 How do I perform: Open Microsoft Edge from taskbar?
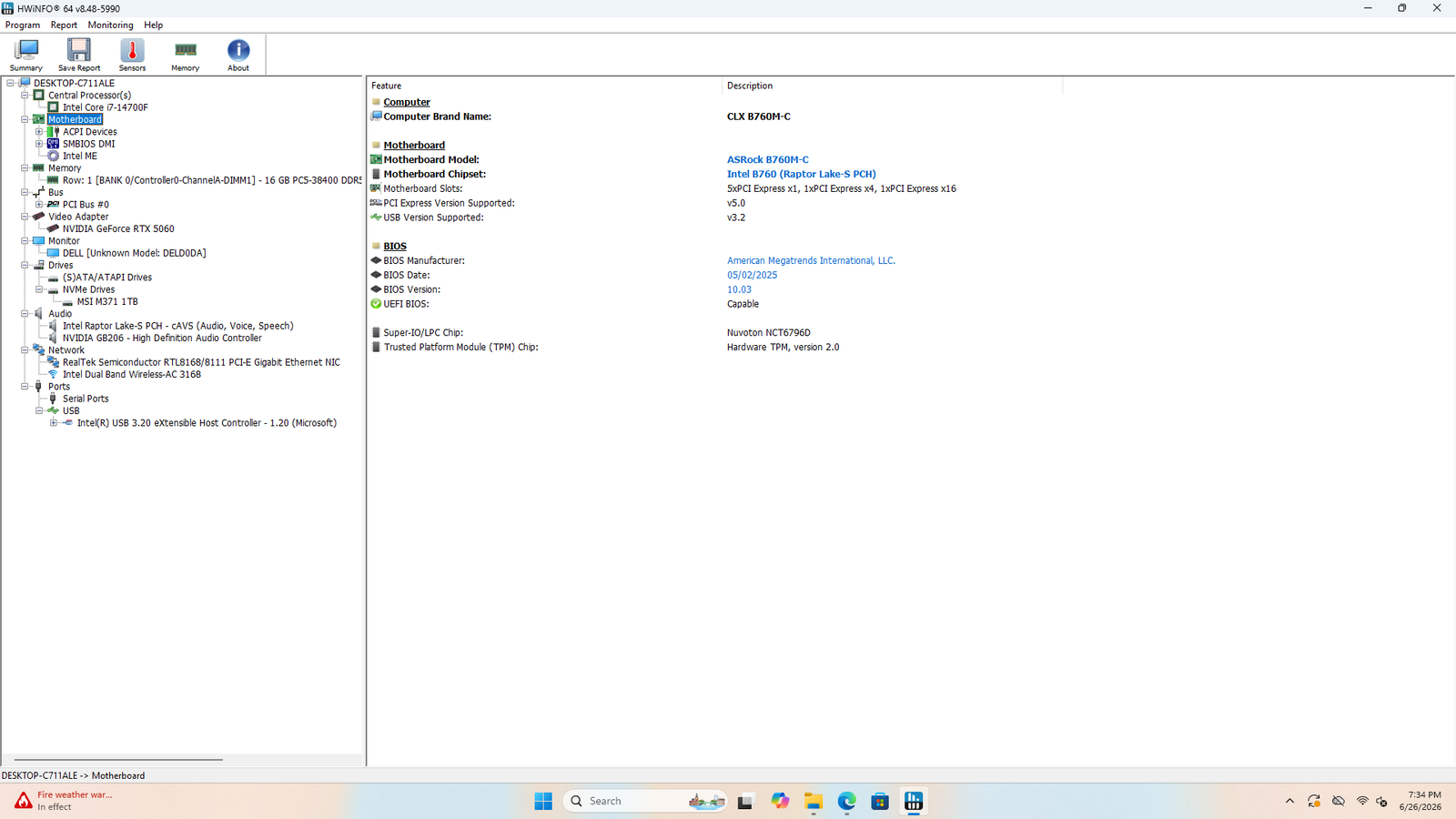[x=846, y=801]
